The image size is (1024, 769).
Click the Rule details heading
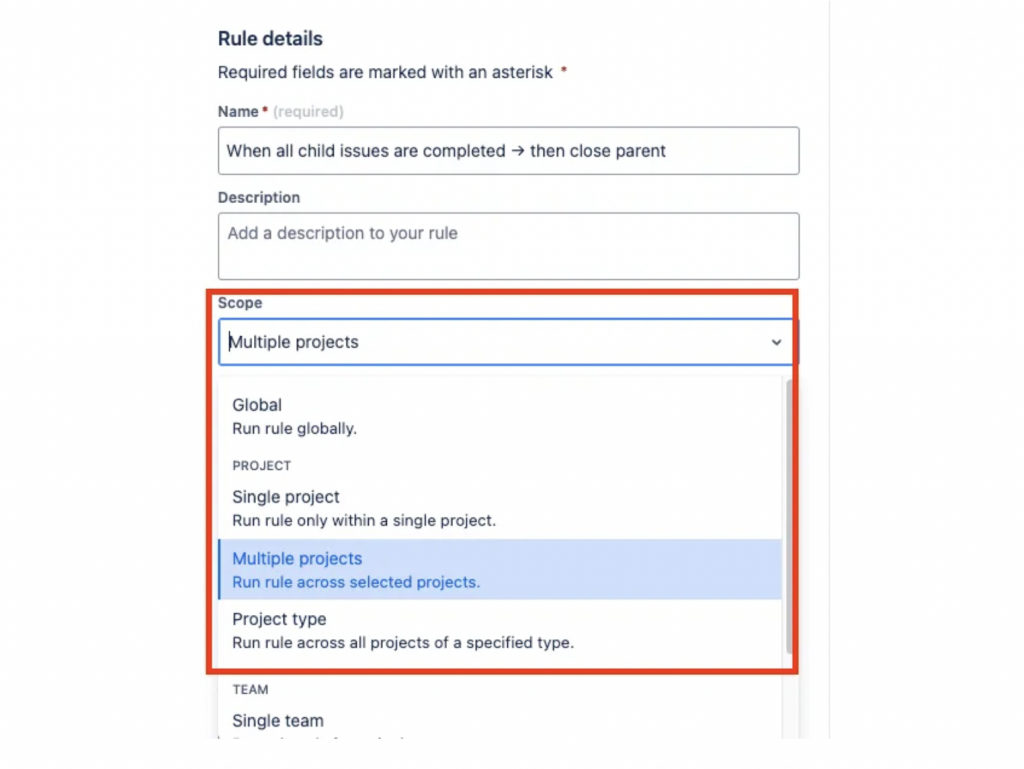click(x=270, y=39)
